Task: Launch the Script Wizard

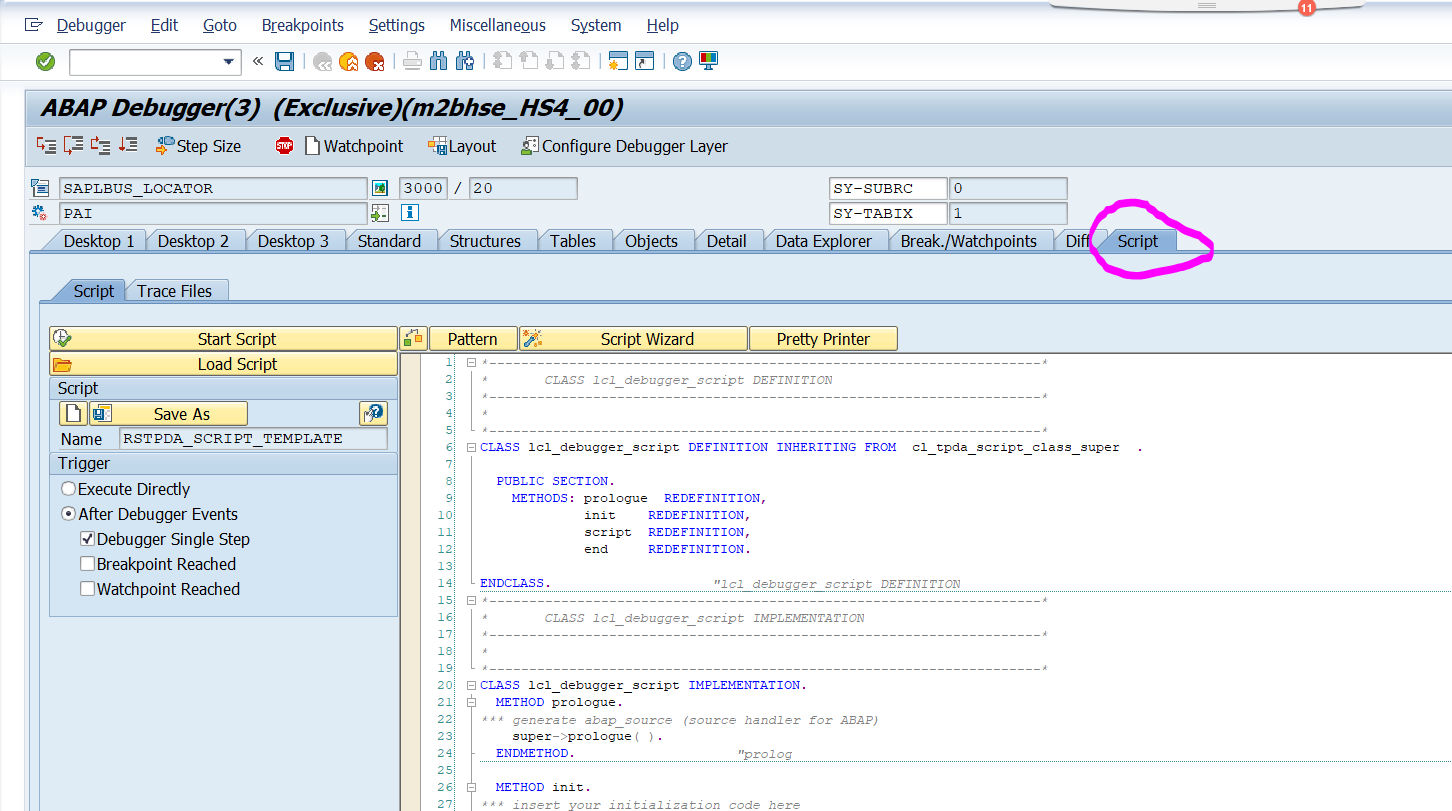Action: 633,338
